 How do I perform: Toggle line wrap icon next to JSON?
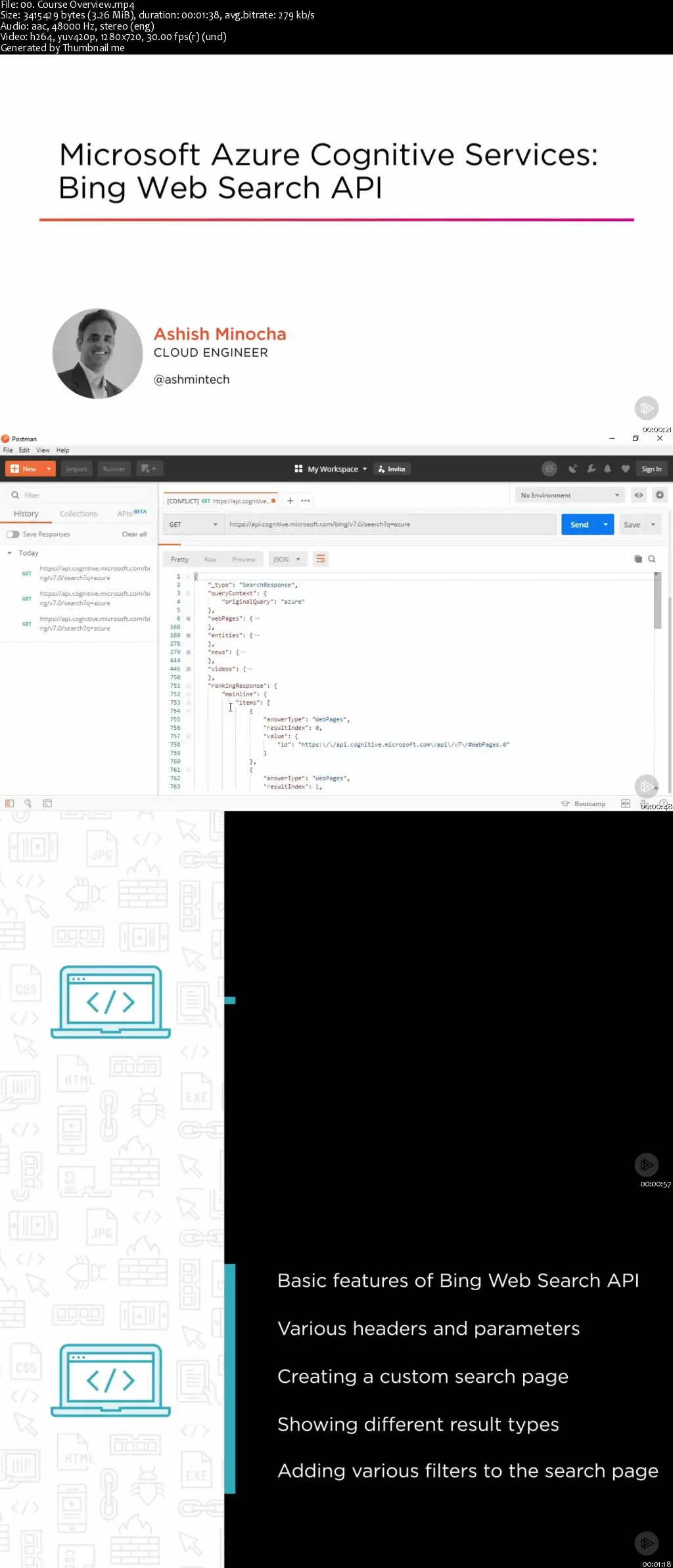321,559
